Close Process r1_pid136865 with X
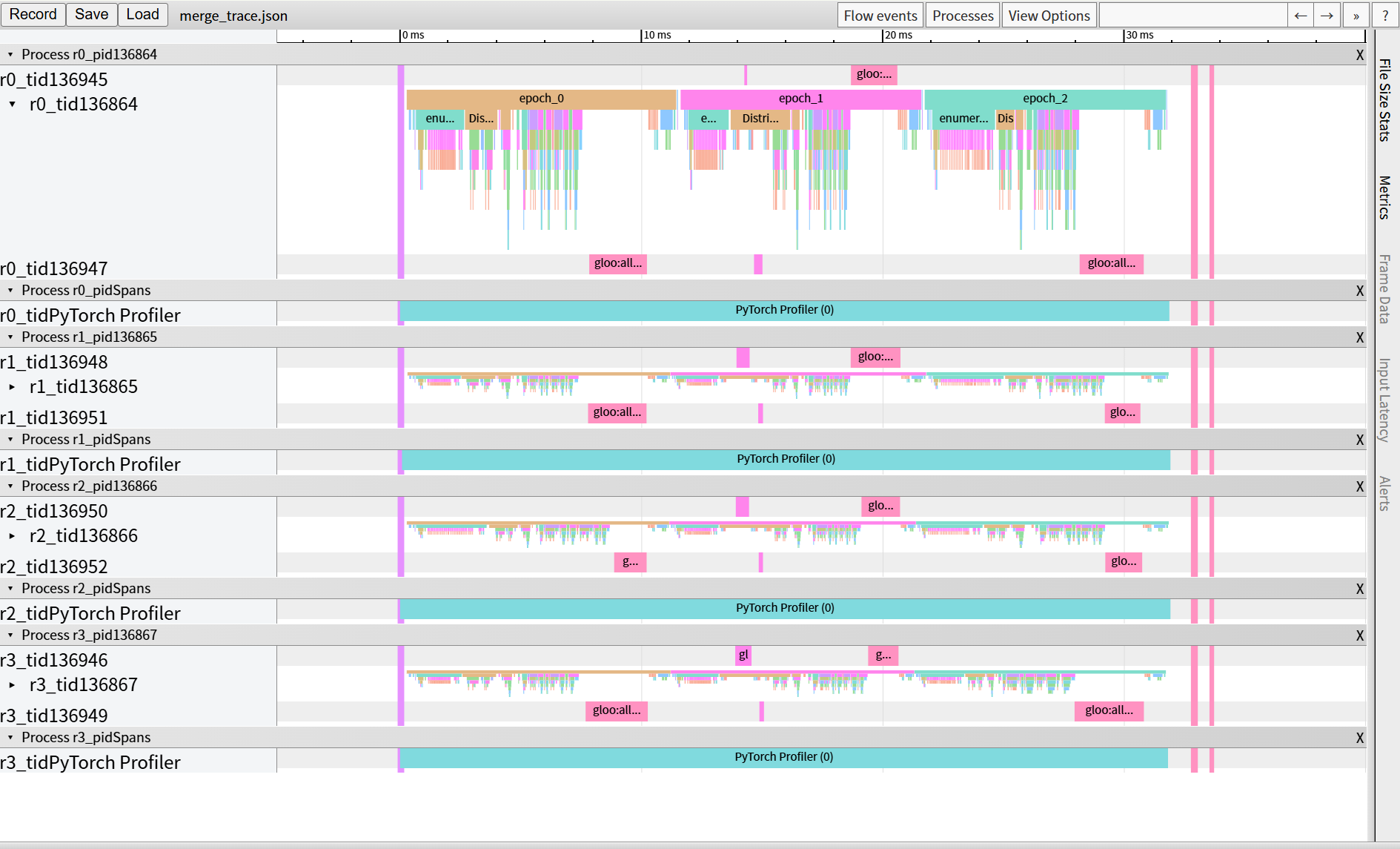Viewport: 1400px width, 849px height. tap(1359, 337)
